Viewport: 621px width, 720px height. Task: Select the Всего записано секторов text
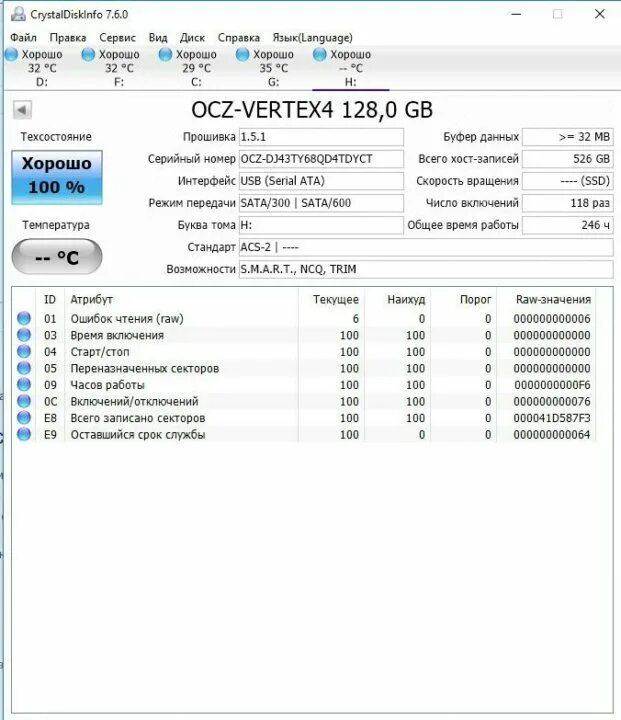tap(138, 418)
